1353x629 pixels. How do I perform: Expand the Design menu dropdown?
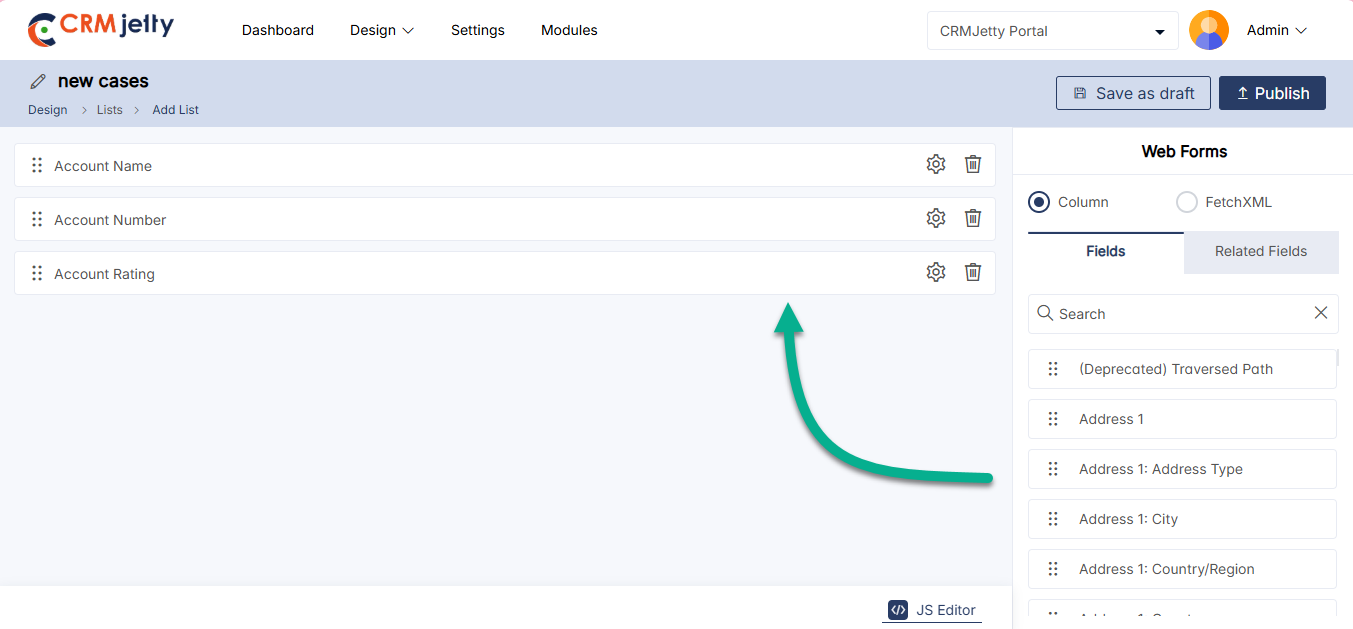(x=381, y=31)
